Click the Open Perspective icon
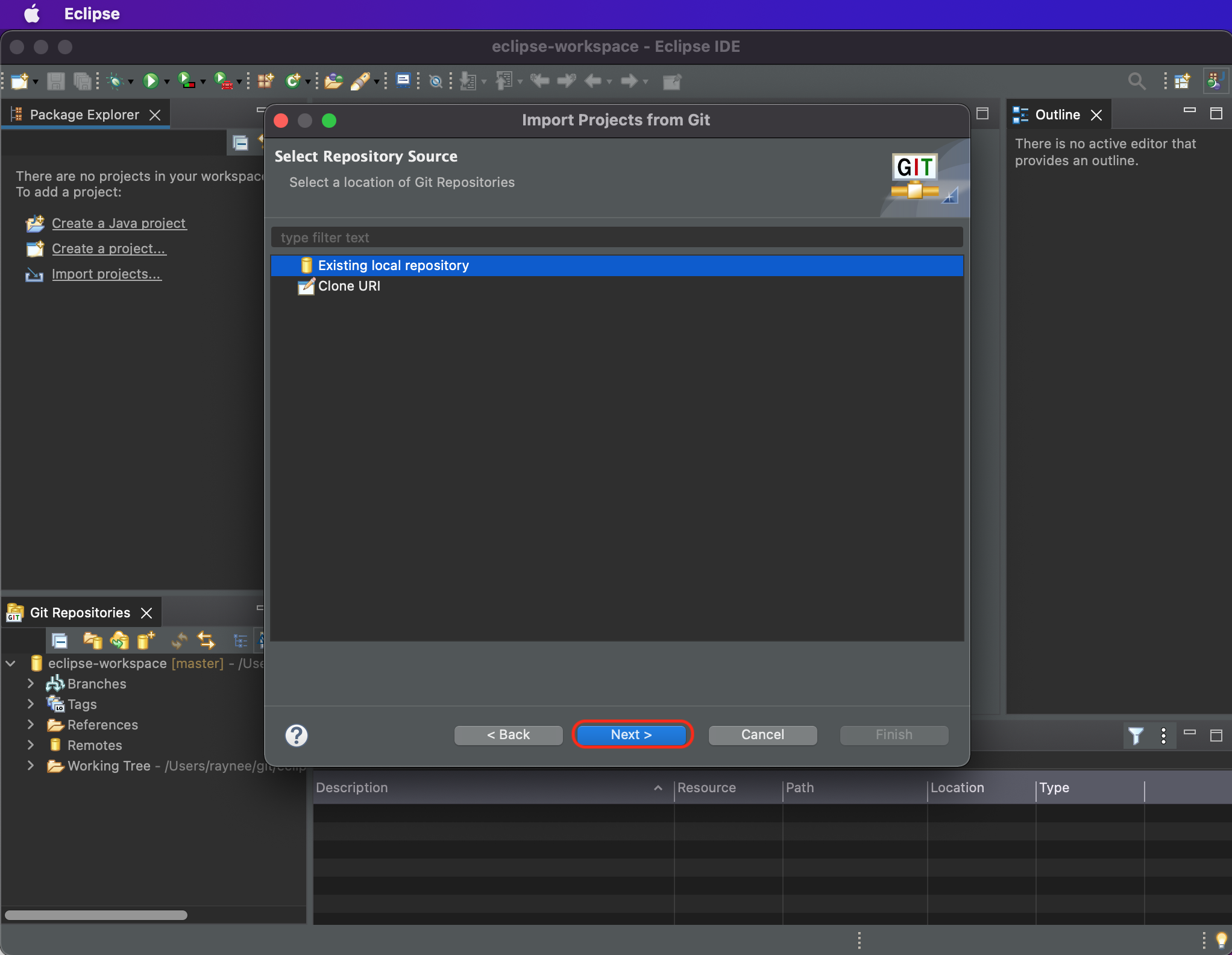 pos(1182,81)
